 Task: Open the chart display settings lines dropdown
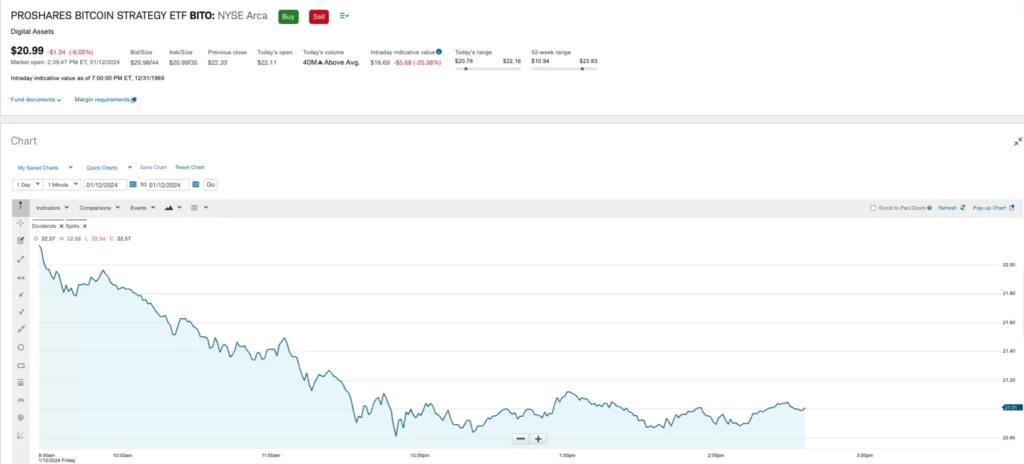tap(199, 208)
